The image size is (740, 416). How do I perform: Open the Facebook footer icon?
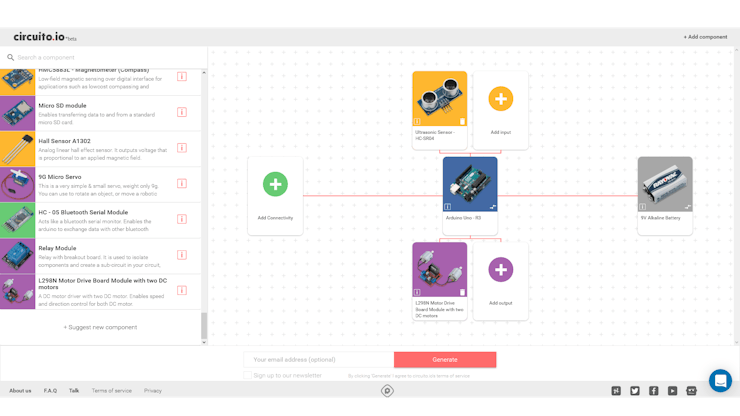coord(654,391)
